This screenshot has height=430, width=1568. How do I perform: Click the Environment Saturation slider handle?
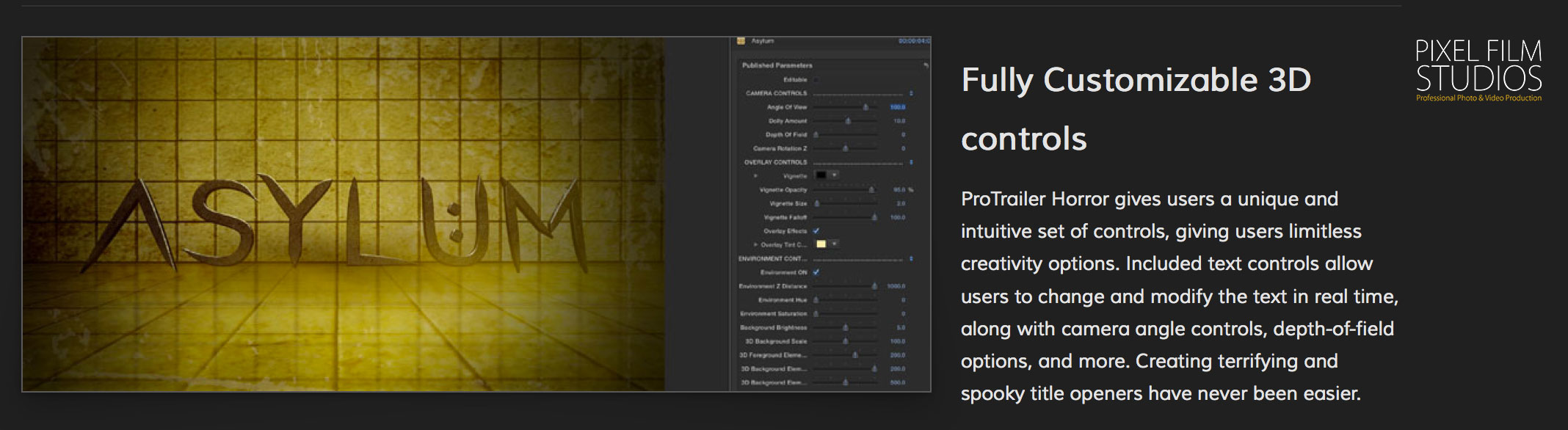coord(816,313)
